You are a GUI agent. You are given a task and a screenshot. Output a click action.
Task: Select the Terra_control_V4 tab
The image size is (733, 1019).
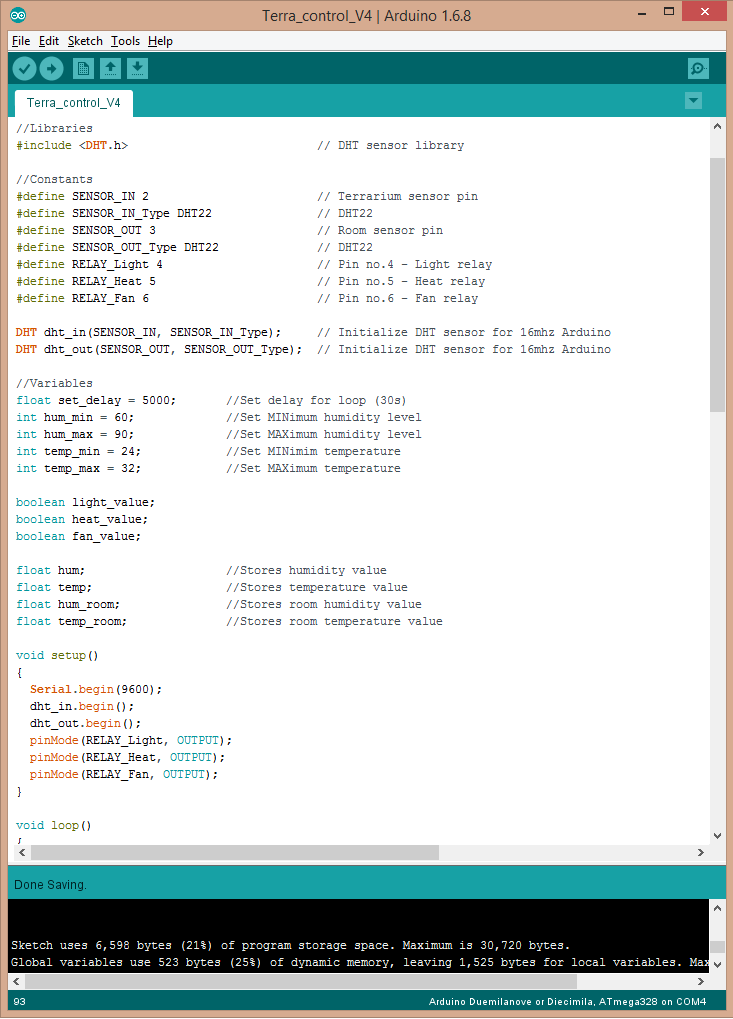tap(73, 103)
